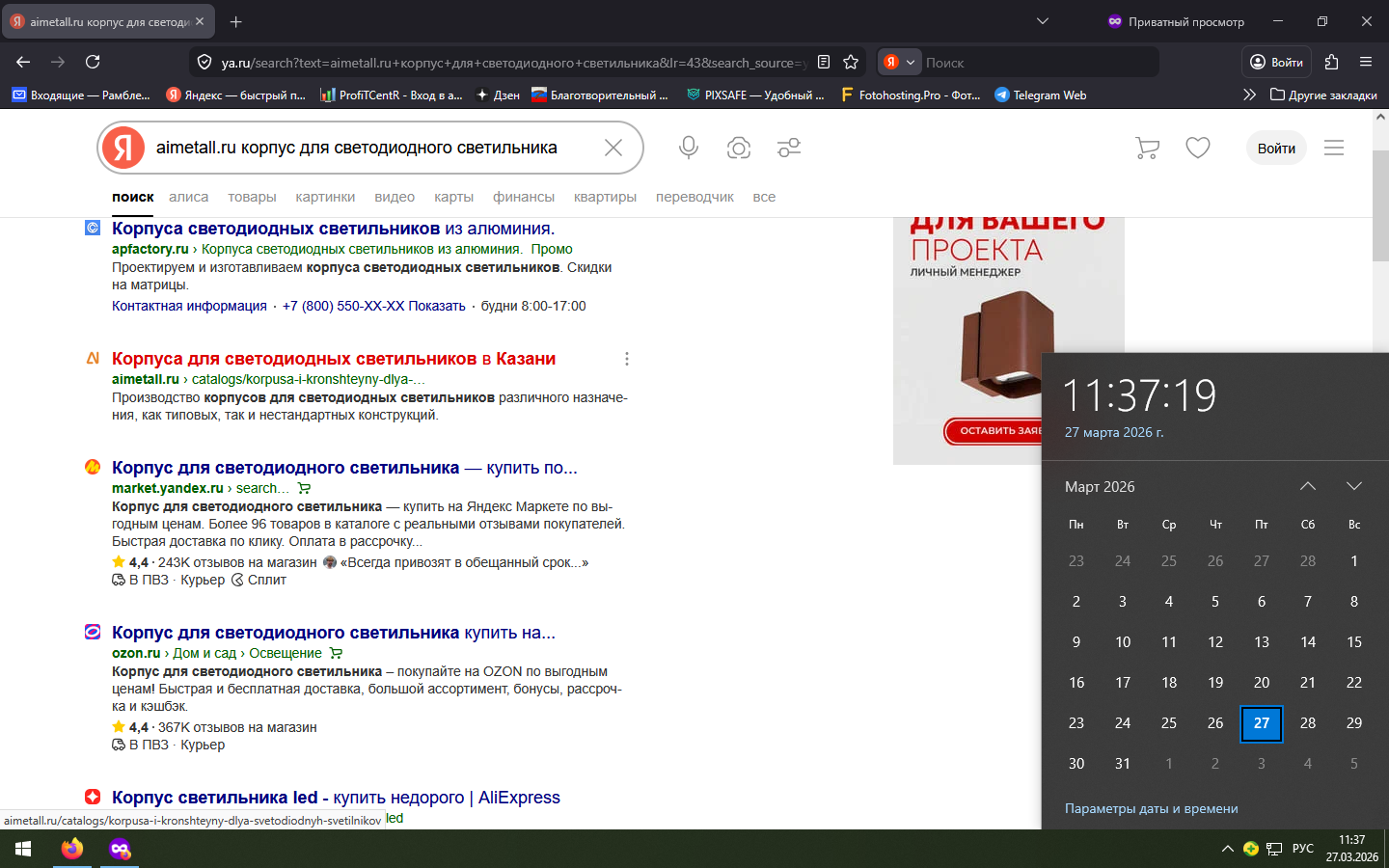This screenshot has width=1389, height=868.
Task: Clear the search query with X
Action: 613,148
